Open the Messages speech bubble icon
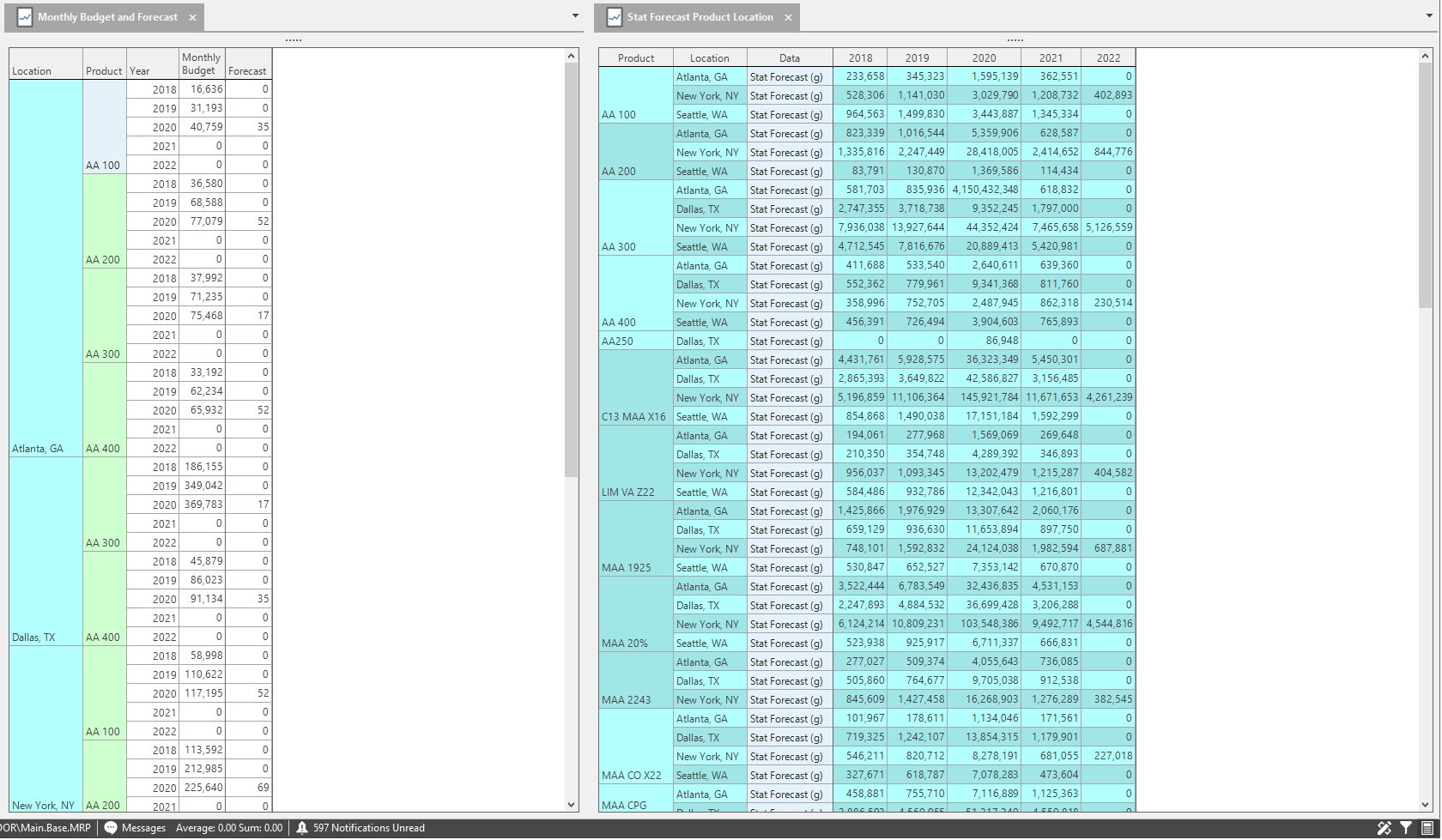Screen dimensions: 1442x840 click(x=111, y=828)
